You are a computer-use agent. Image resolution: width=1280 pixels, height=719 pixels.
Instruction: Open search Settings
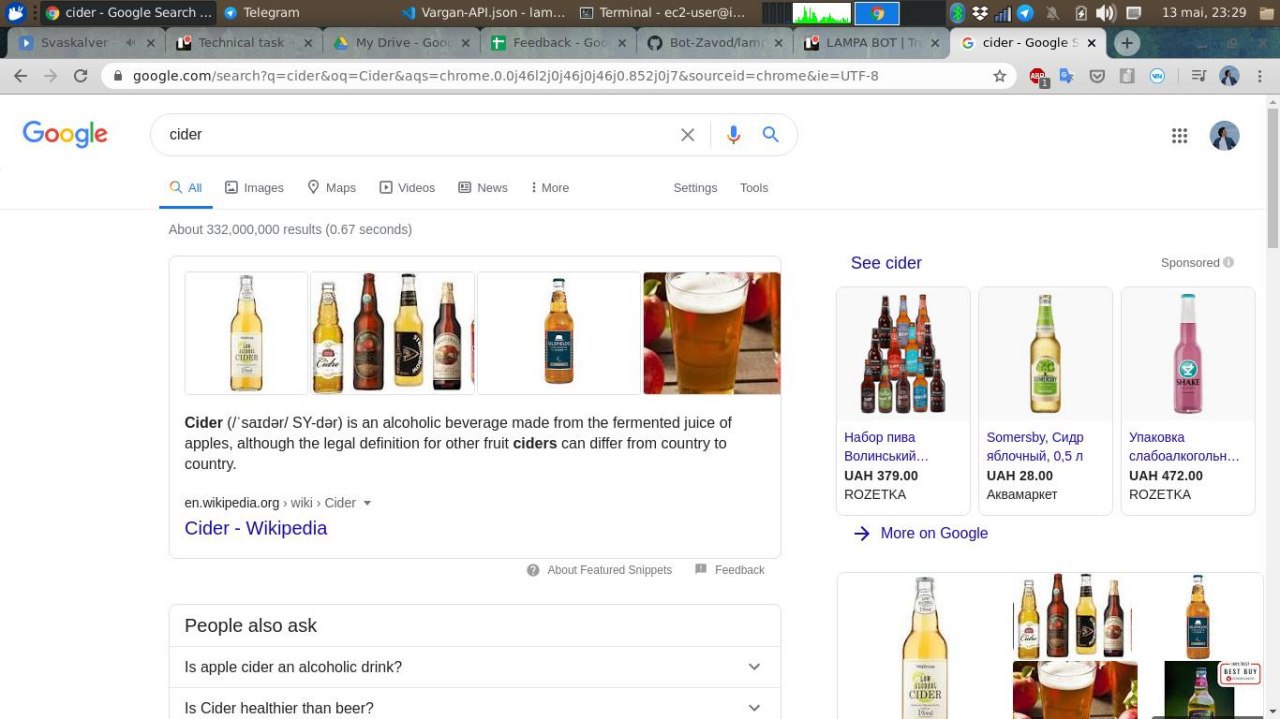[x=695, y=188]
